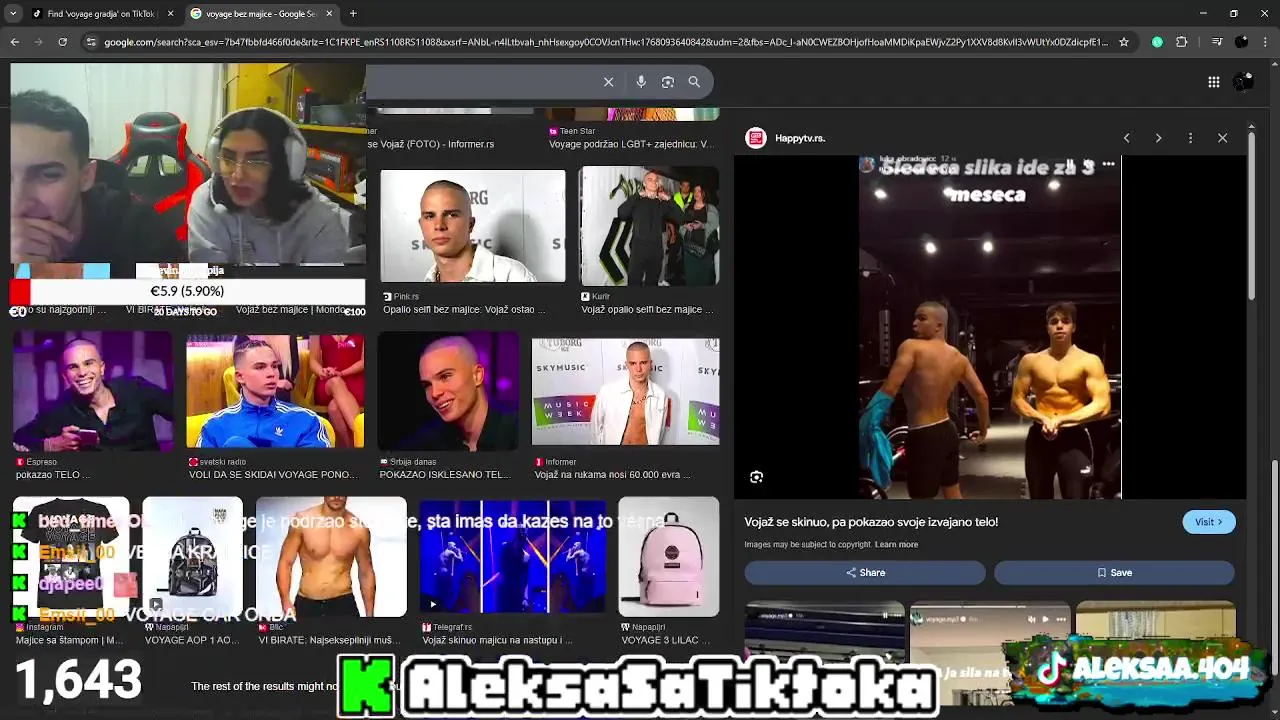Clear the Google search box text

coord(608,82)
